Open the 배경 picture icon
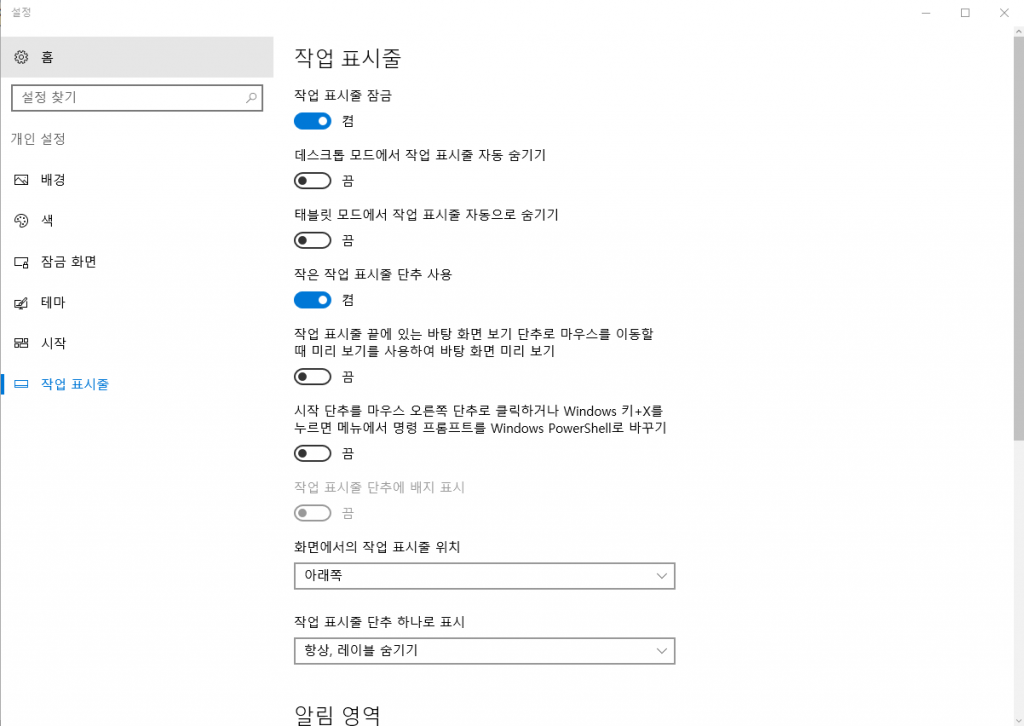 pyautogui.click(x=21, y=180)
